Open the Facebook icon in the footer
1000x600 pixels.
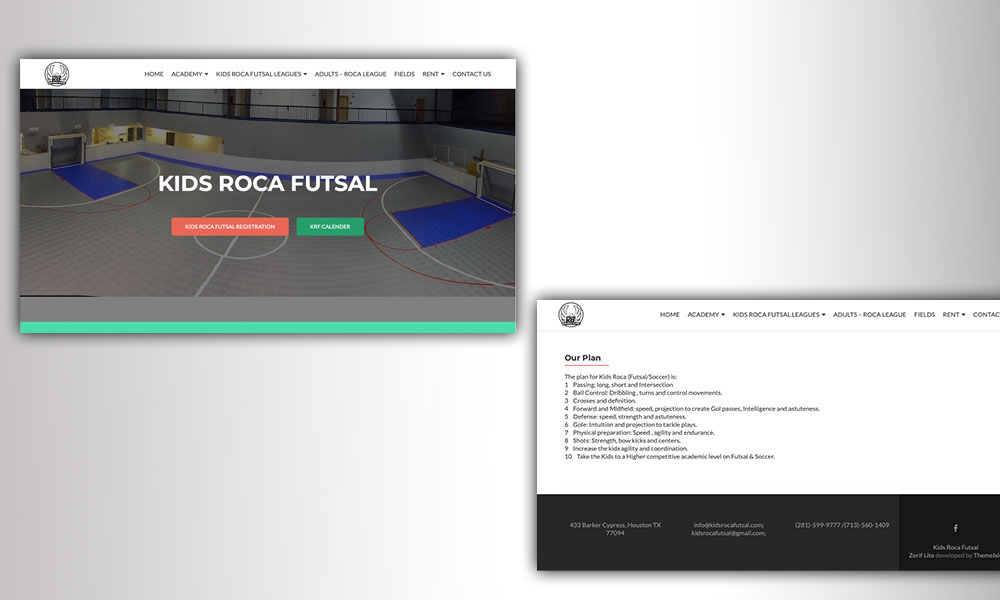[x=955, y=528]
